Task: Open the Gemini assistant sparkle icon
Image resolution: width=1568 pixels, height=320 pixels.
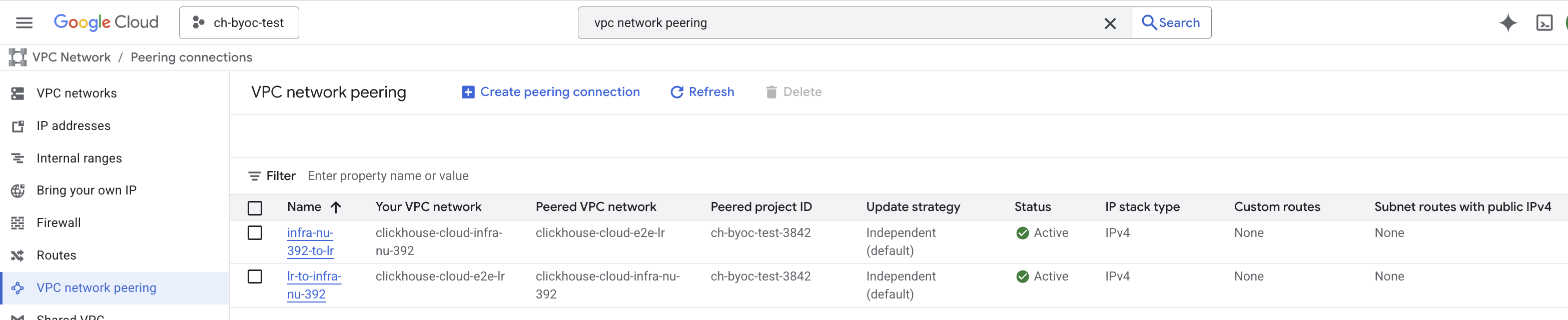Action: pyautogui.click(x=1508, y=22)
